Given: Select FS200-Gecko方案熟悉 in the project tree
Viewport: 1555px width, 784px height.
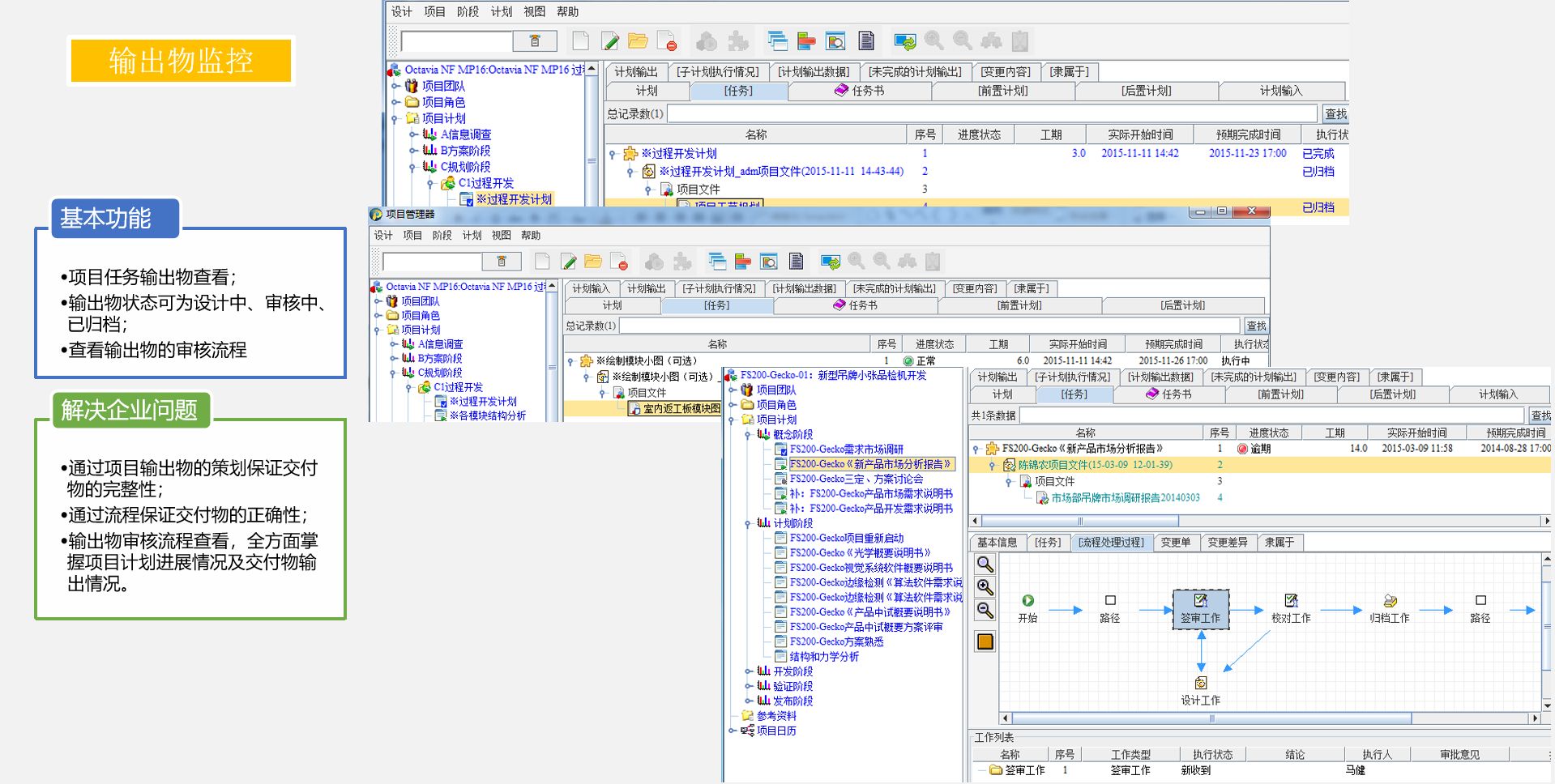Looking at the screenshot, I should click(836, 642).
